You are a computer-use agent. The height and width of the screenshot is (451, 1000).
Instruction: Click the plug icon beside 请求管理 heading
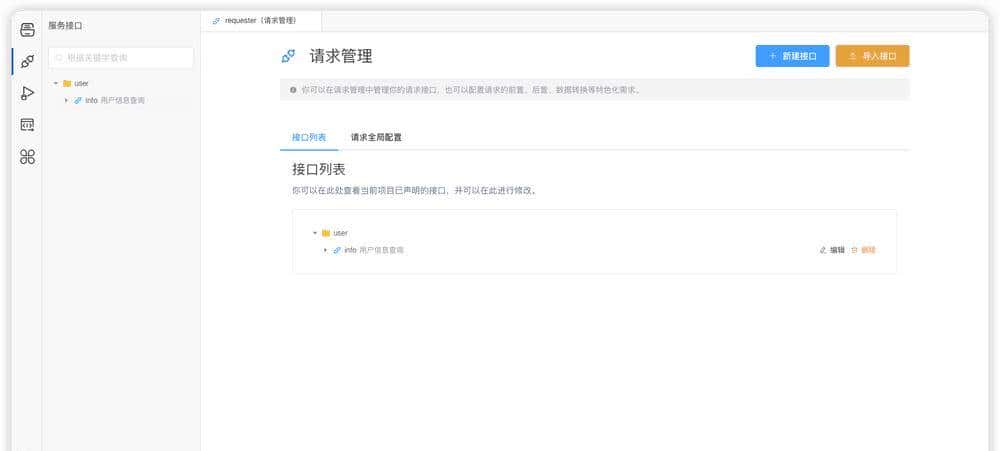(x=288, y=56)
